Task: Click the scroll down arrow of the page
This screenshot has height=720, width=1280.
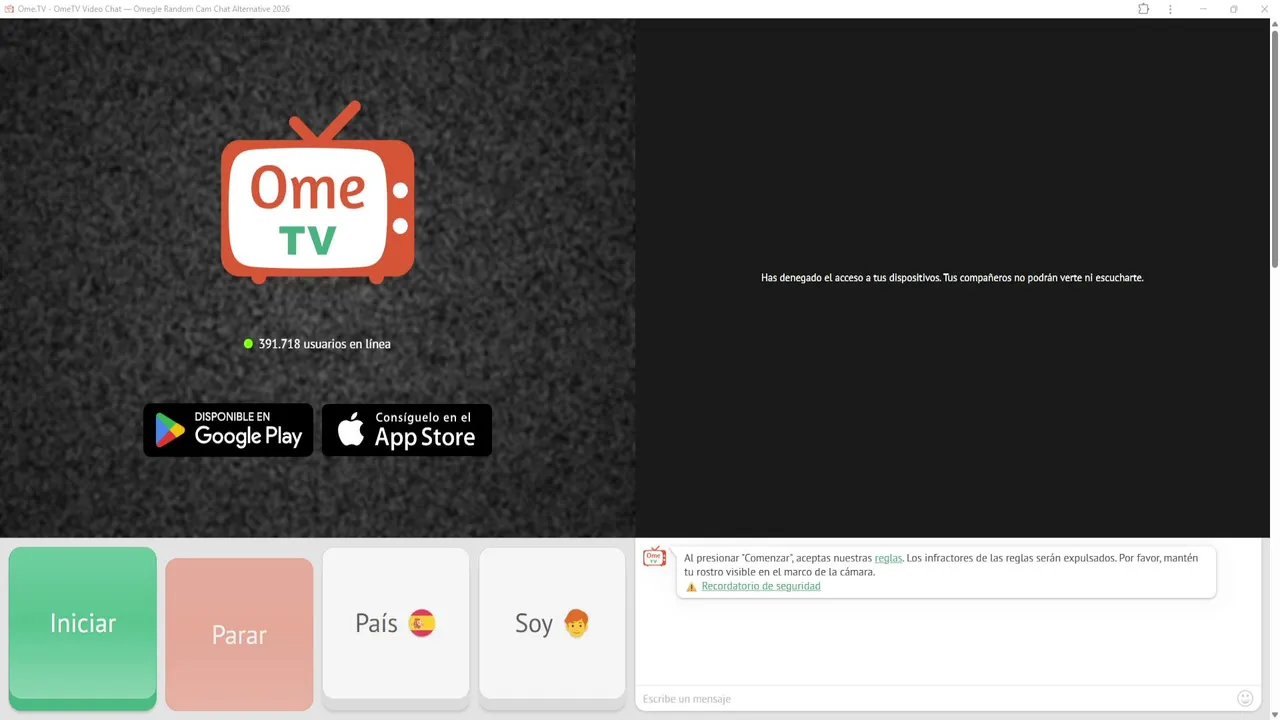Action: click(x=1274, y=714)
